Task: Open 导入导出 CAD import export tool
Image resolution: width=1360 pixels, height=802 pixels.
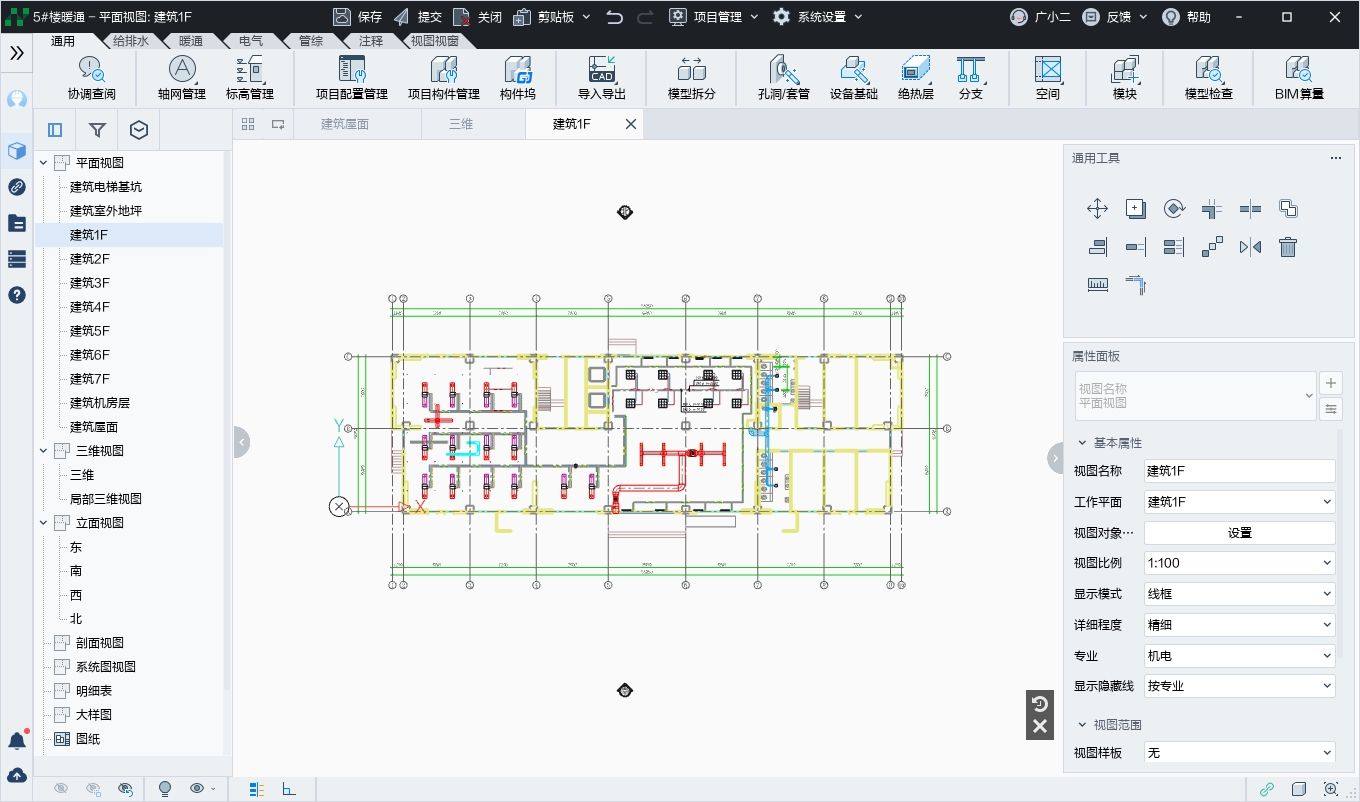Action: 602,70
